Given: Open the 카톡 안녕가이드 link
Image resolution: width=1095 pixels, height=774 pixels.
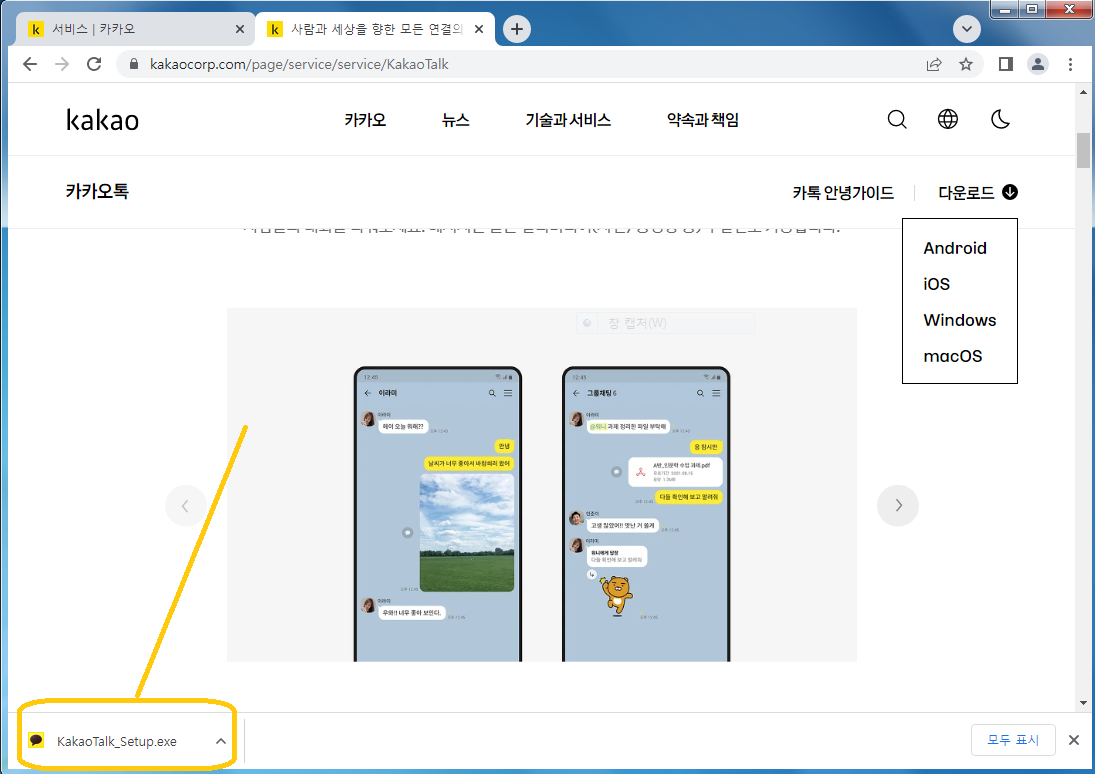Looking at the screenshot, I should 843,193.
